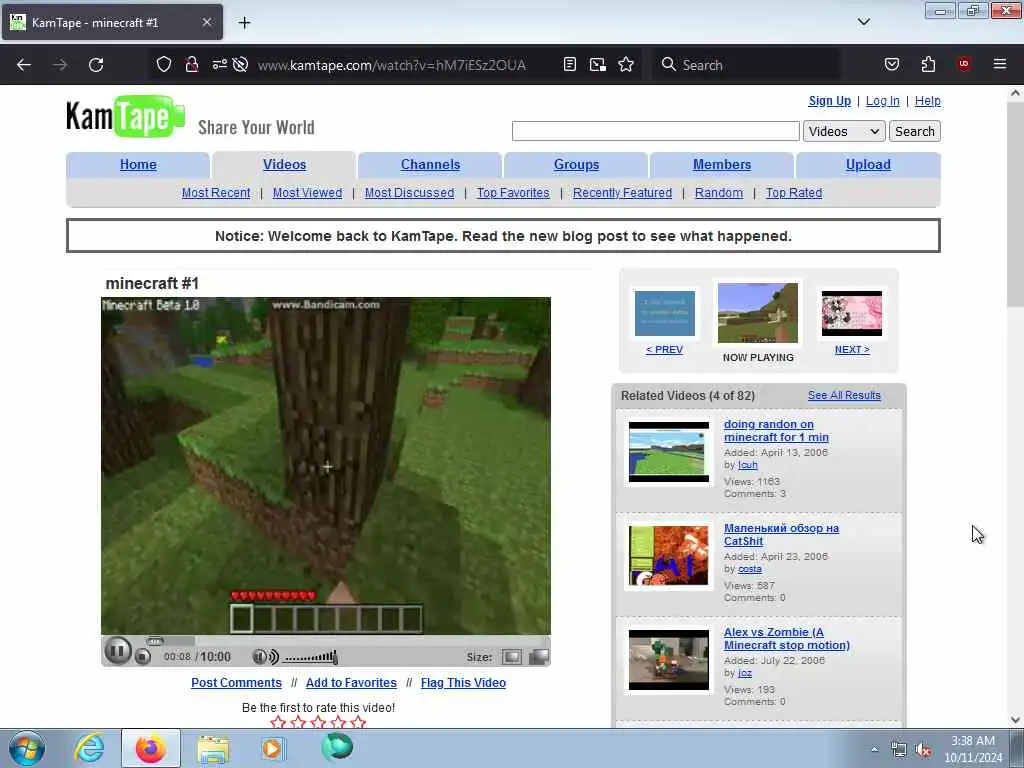Reload the page with refresh icon
1024x768 pixels.
point(96,65)
